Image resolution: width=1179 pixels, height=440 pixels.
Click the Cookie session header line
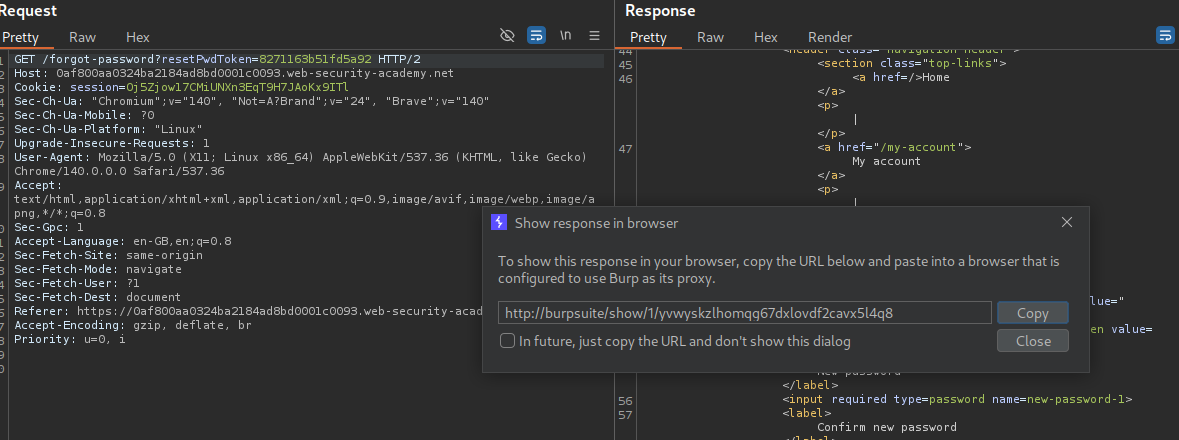180,87
